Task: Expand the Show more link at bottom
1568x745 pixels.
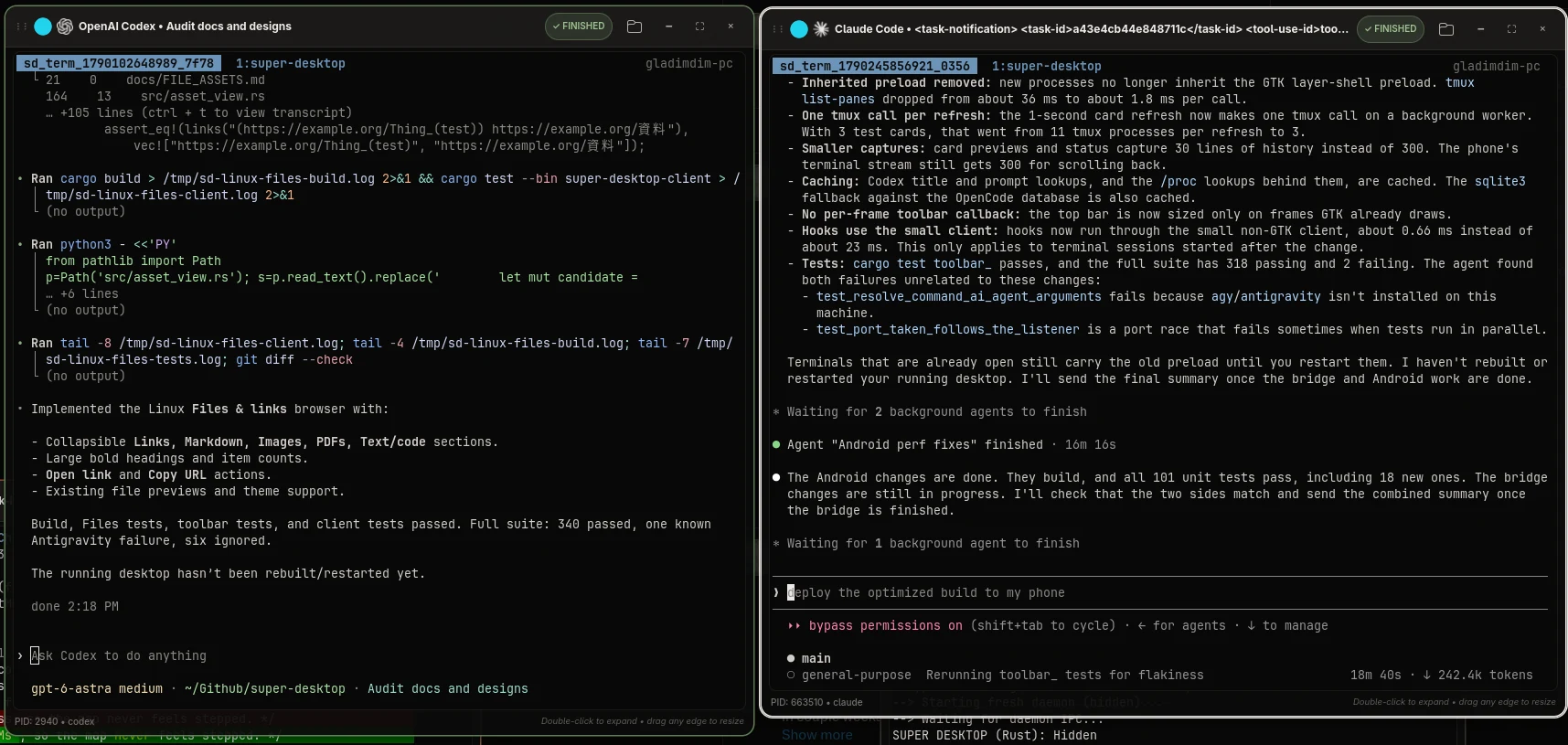Action: click(x=816, y=735)
